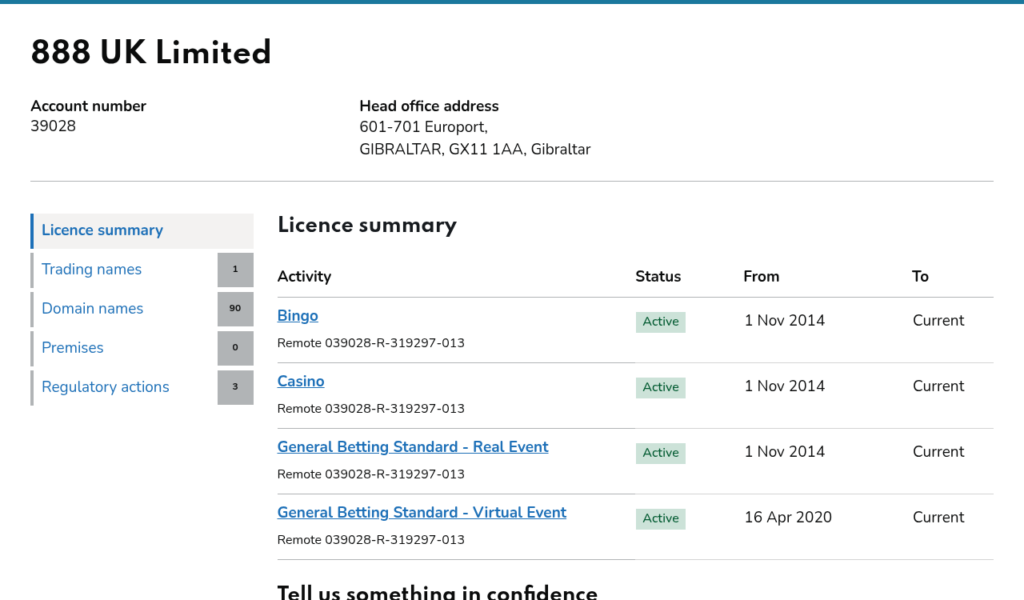Click the 601-701 Europort address line

(423, 127)
